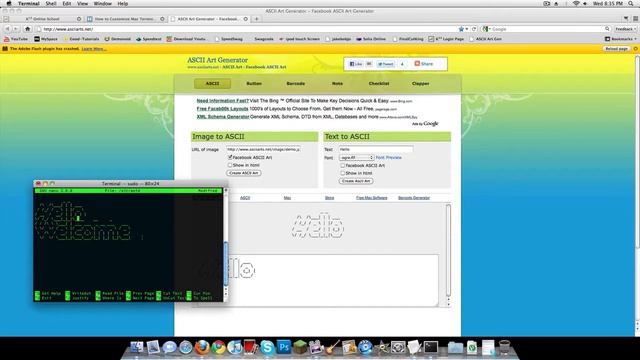The image size is (640, 360).
Task: Open iTunes from the Dock
Action: coord(235,347)
